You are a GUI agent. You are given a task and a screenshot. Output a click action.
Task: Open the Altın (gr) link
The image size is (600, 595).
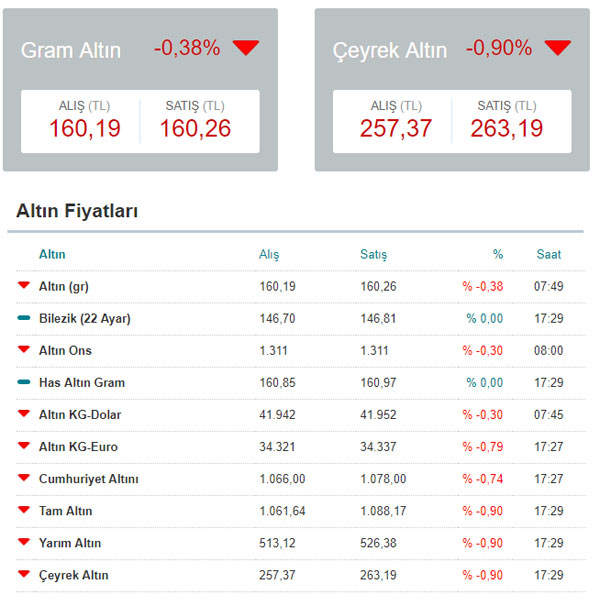click(64, 287)
